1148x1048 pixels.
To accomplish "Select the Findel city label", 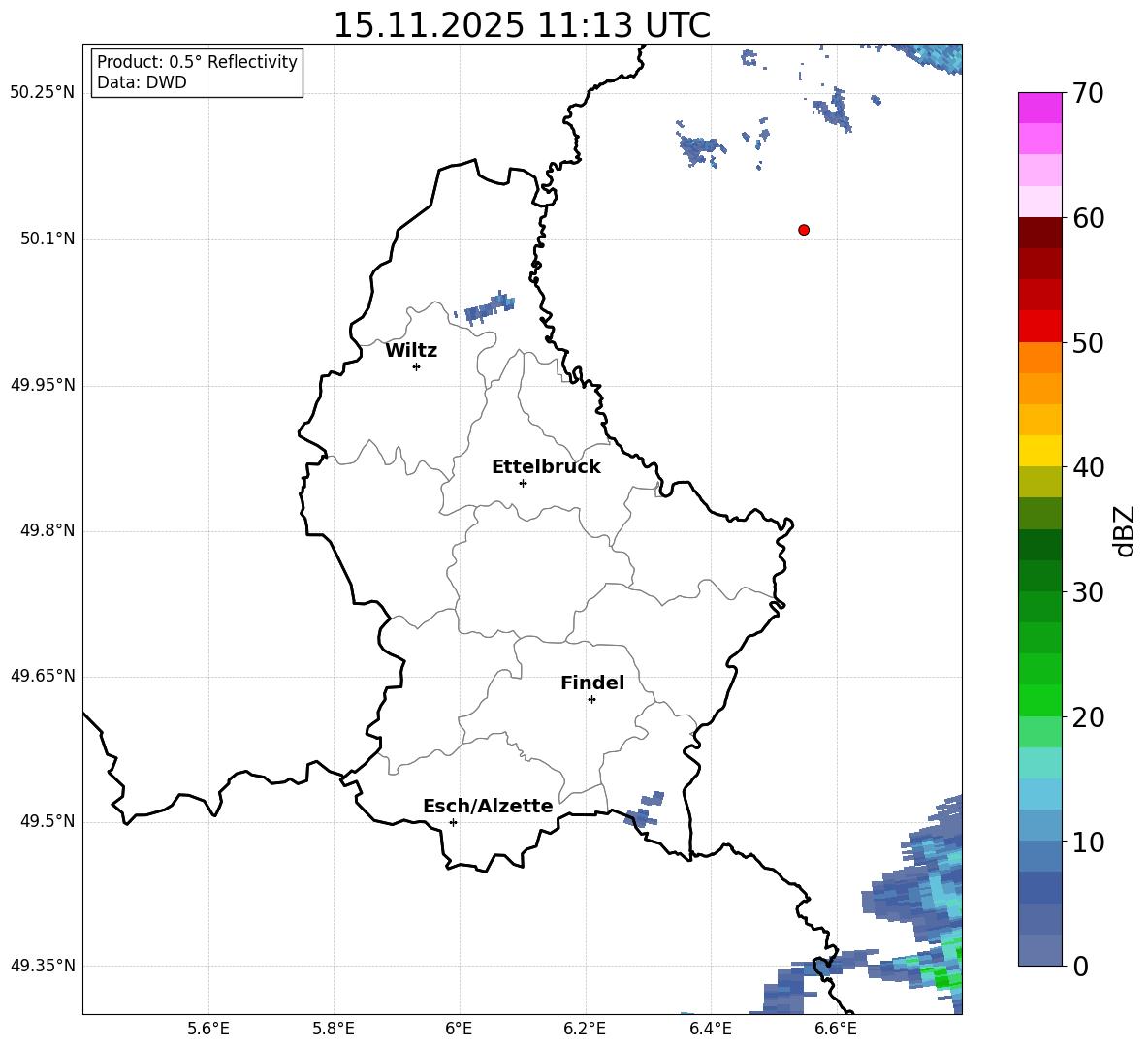I will pyautogui.click(x=592, y=683).
